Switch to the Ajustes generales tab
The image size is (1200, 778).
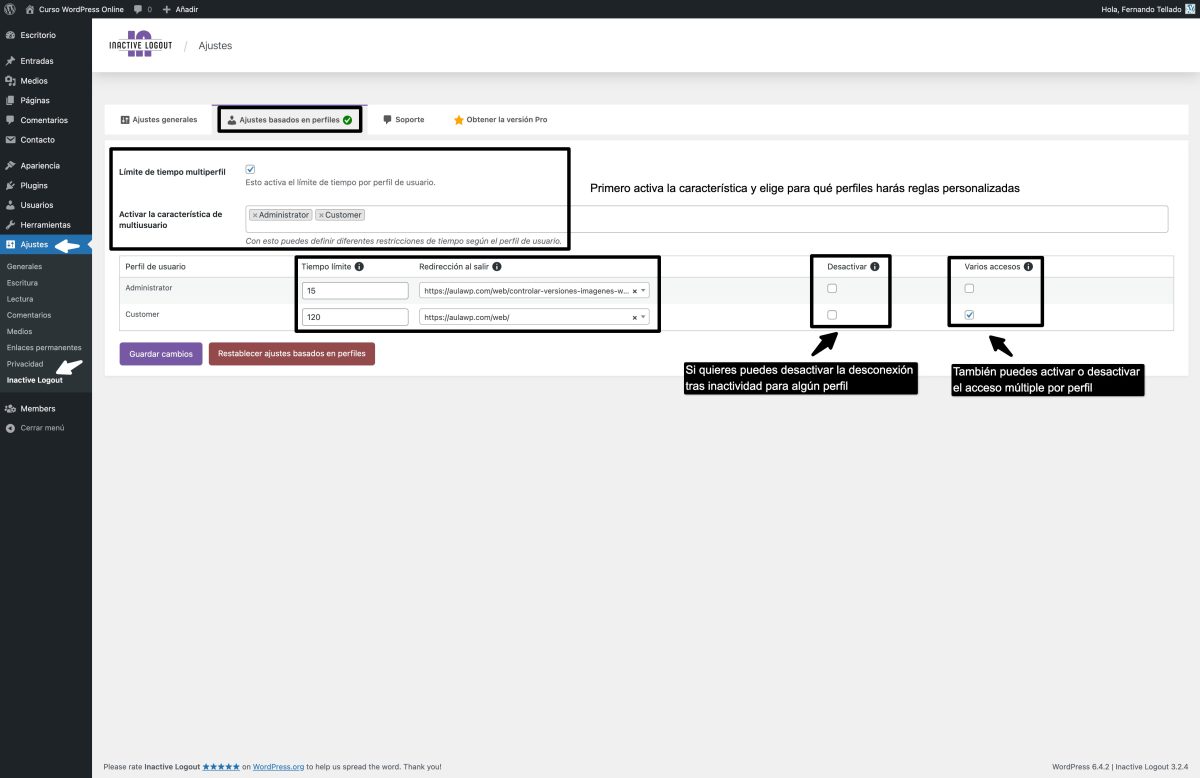(159, 120)
